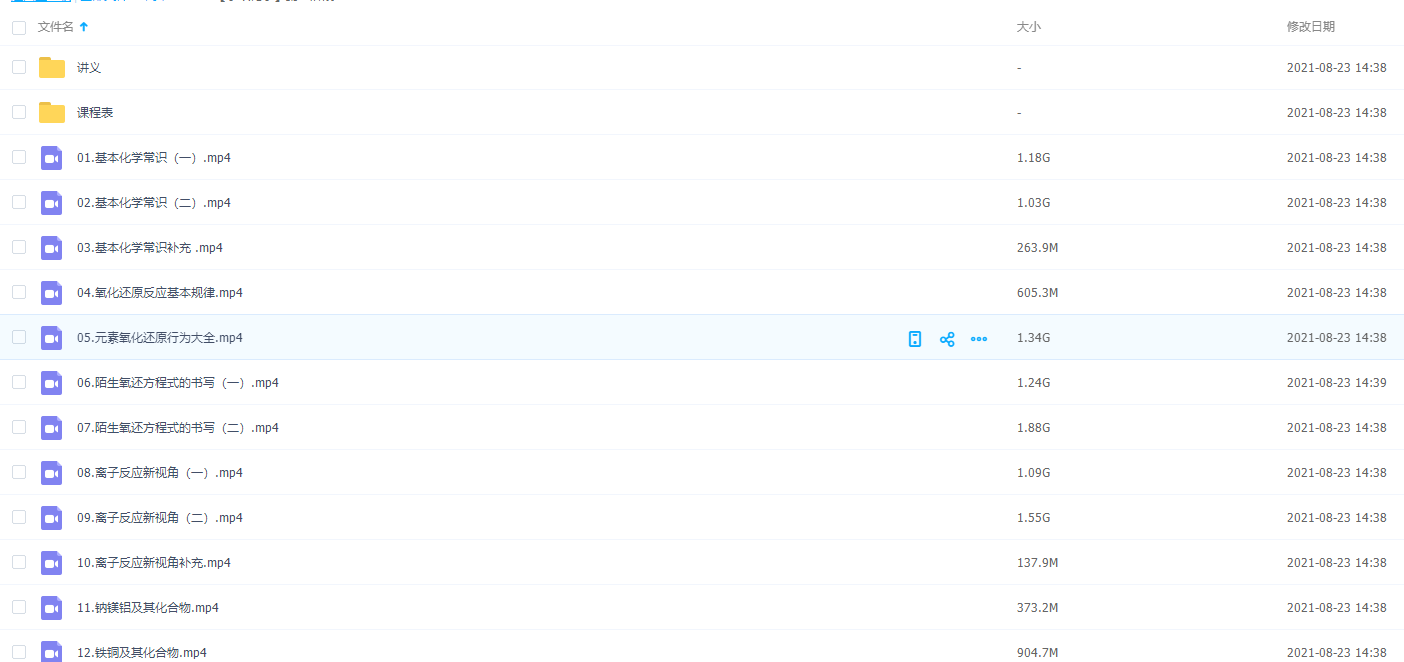The image size is (1404, 662).
Task: Click the share icon on row 05
Action: tap(947, 339)
